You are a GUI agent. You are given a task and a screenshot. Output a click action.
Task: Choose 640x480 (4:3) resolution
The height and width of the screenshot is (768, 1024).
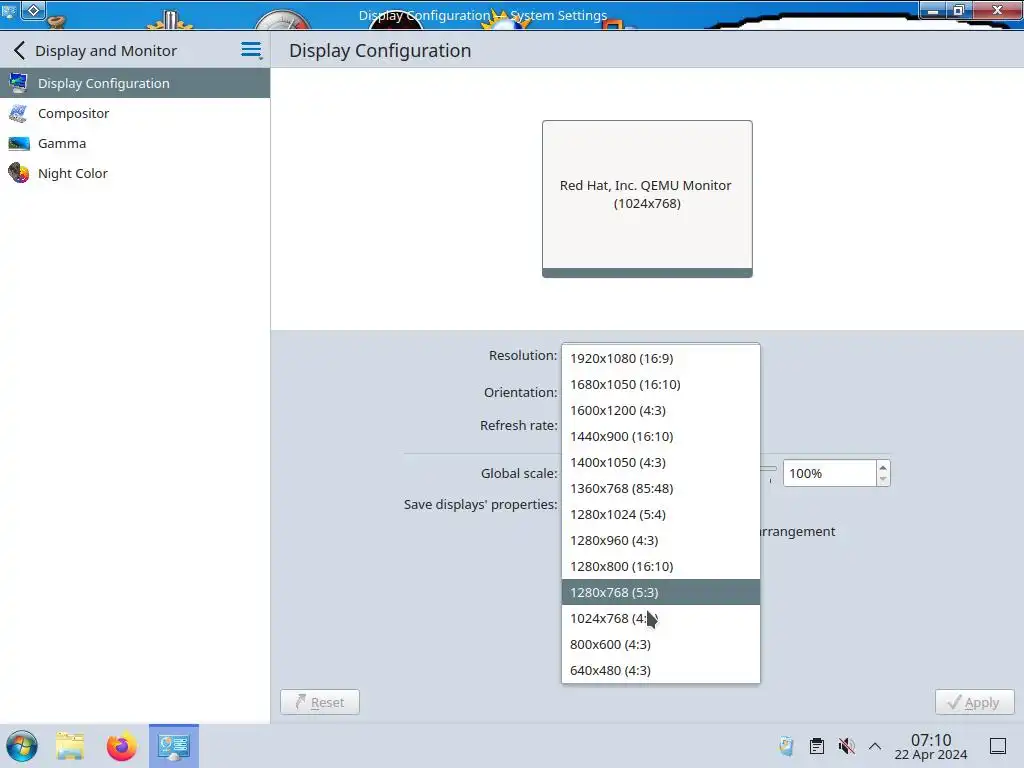660,671
